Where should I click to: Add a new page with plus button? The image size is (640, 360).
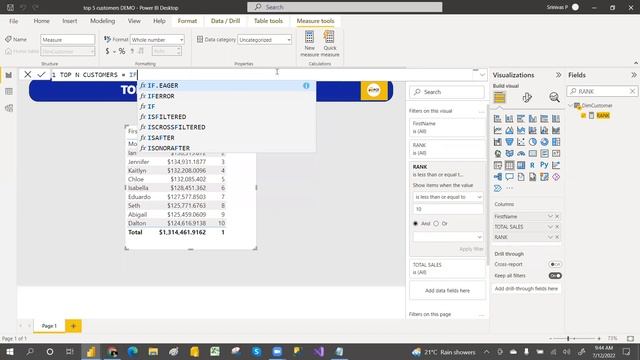point(73,326)
